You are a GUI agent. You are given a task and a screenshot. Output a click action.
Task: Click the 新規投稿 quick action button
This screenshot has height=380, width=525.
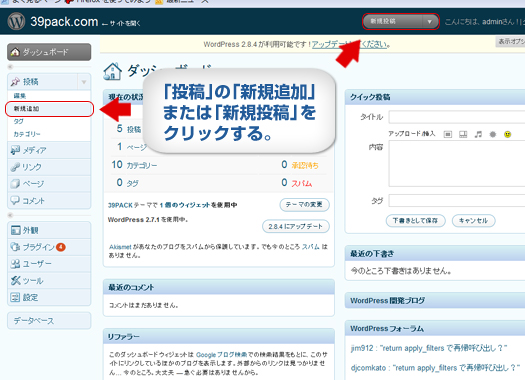coord(393,21)
